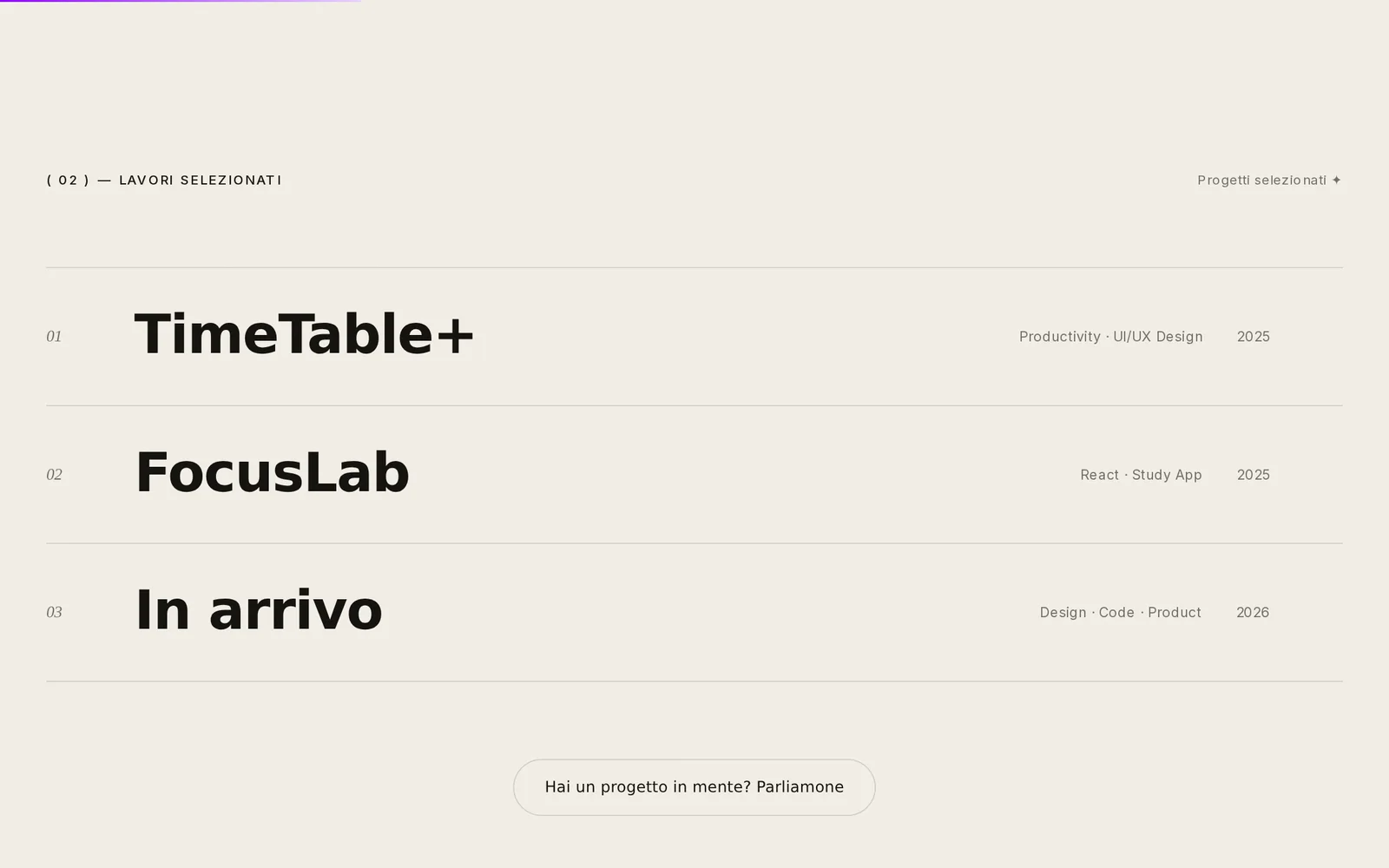Click the 2026 year on the In arrivo row
This screenshot has width=1389, height=868.
coord(1253,613)
